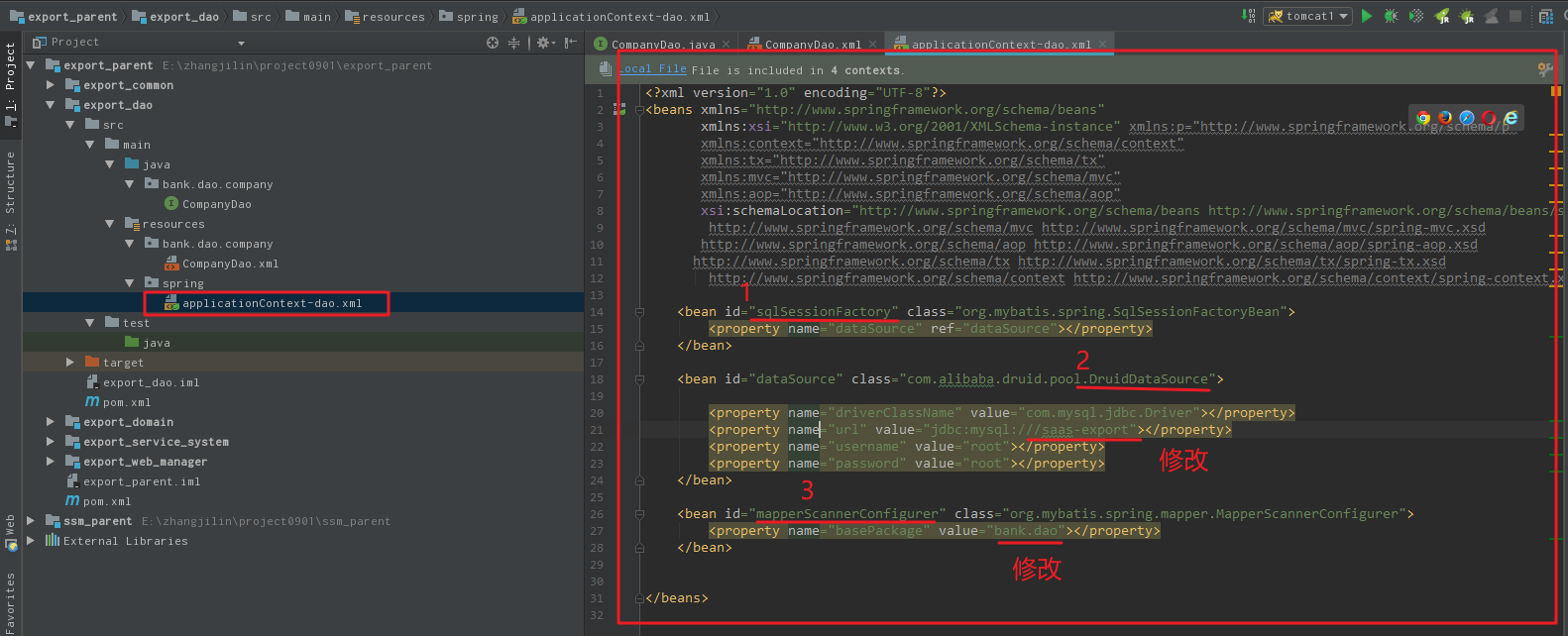Image resolution: width=1568 pixels, height=636 pixels.
Task: Open the tomcat1 run configuration dropdown
Action: pyautogui.click(x=1307, y=16)
